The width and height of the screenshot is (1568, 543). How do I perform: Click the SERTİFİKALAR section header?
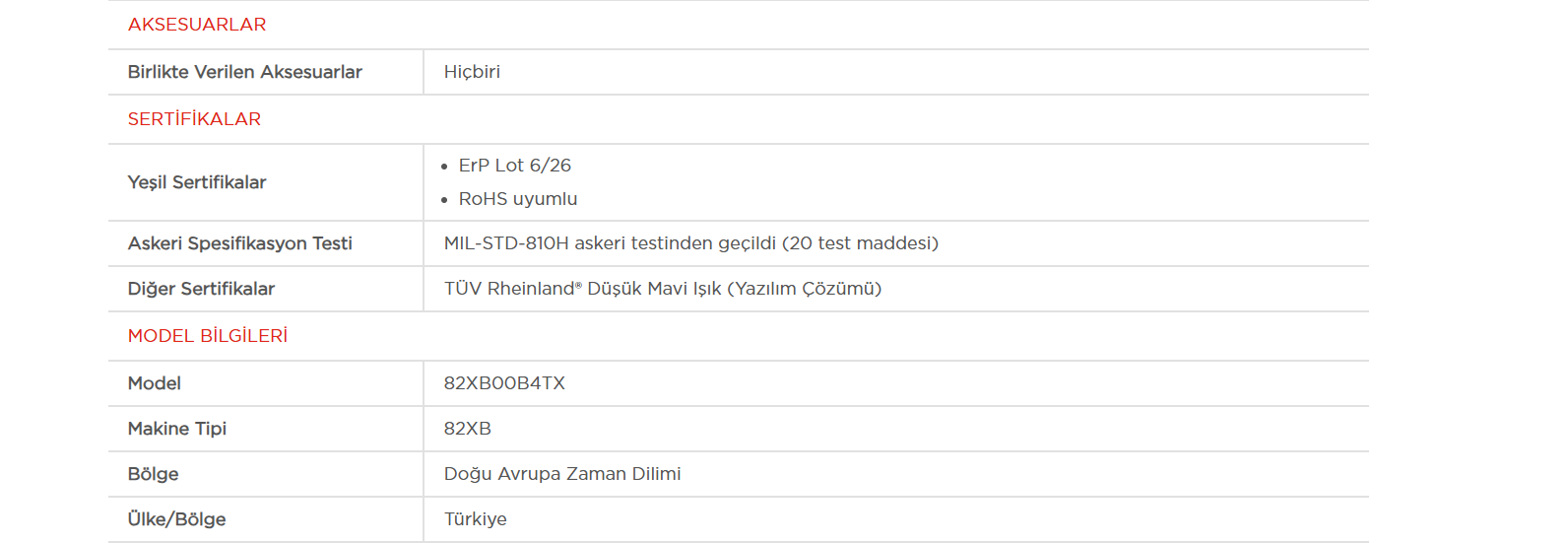click(194, 119)
